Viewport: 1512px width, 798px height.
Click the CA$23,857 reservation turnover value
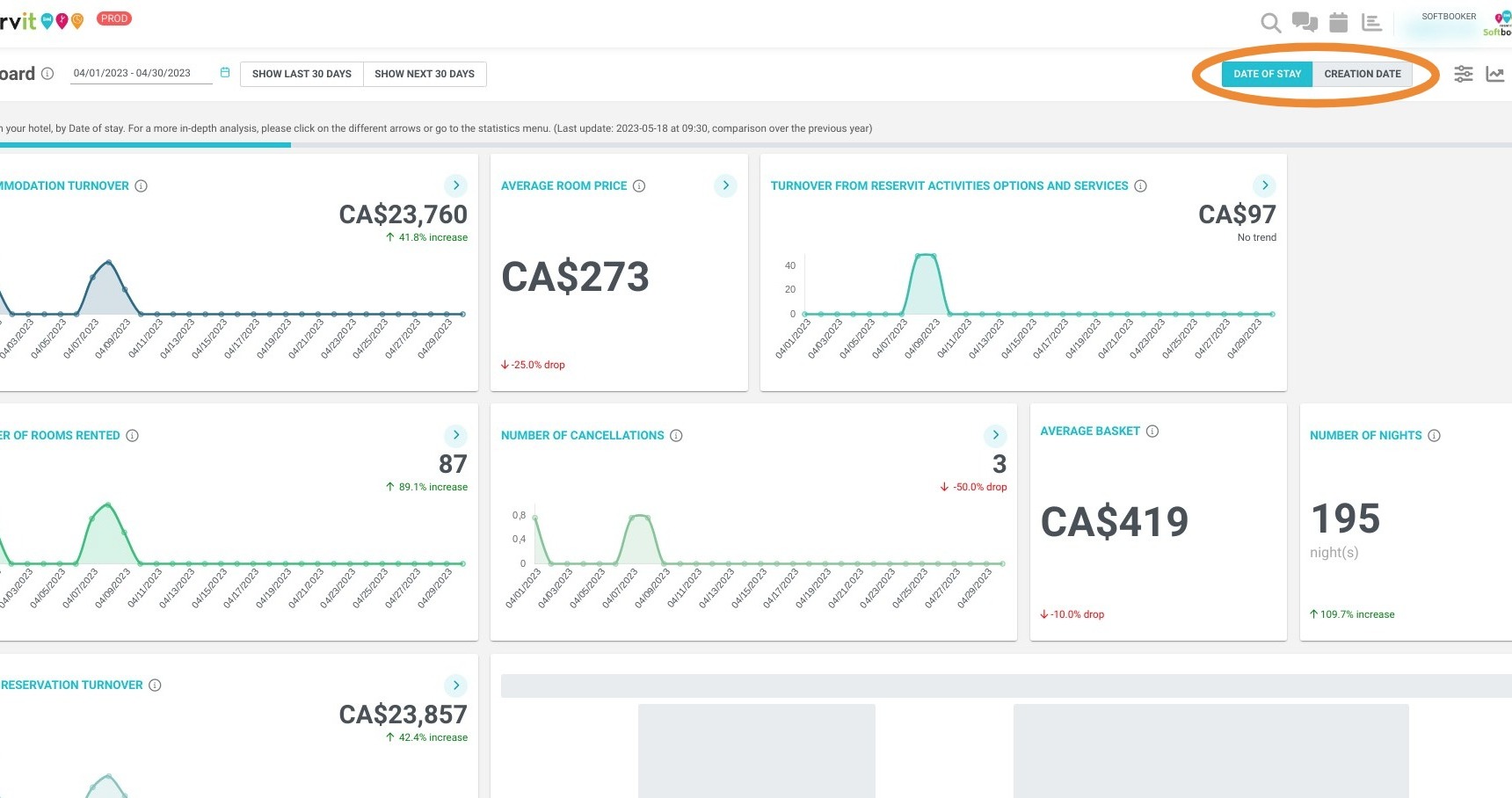pos(403,715)
